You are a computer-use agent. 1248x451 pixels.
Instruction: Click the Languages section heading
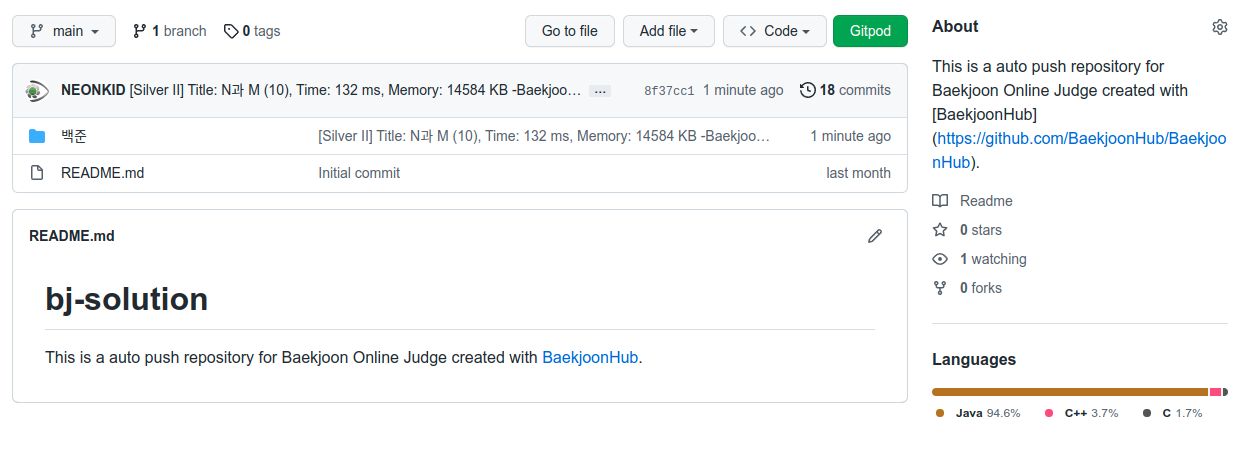[x=974, y=359]
